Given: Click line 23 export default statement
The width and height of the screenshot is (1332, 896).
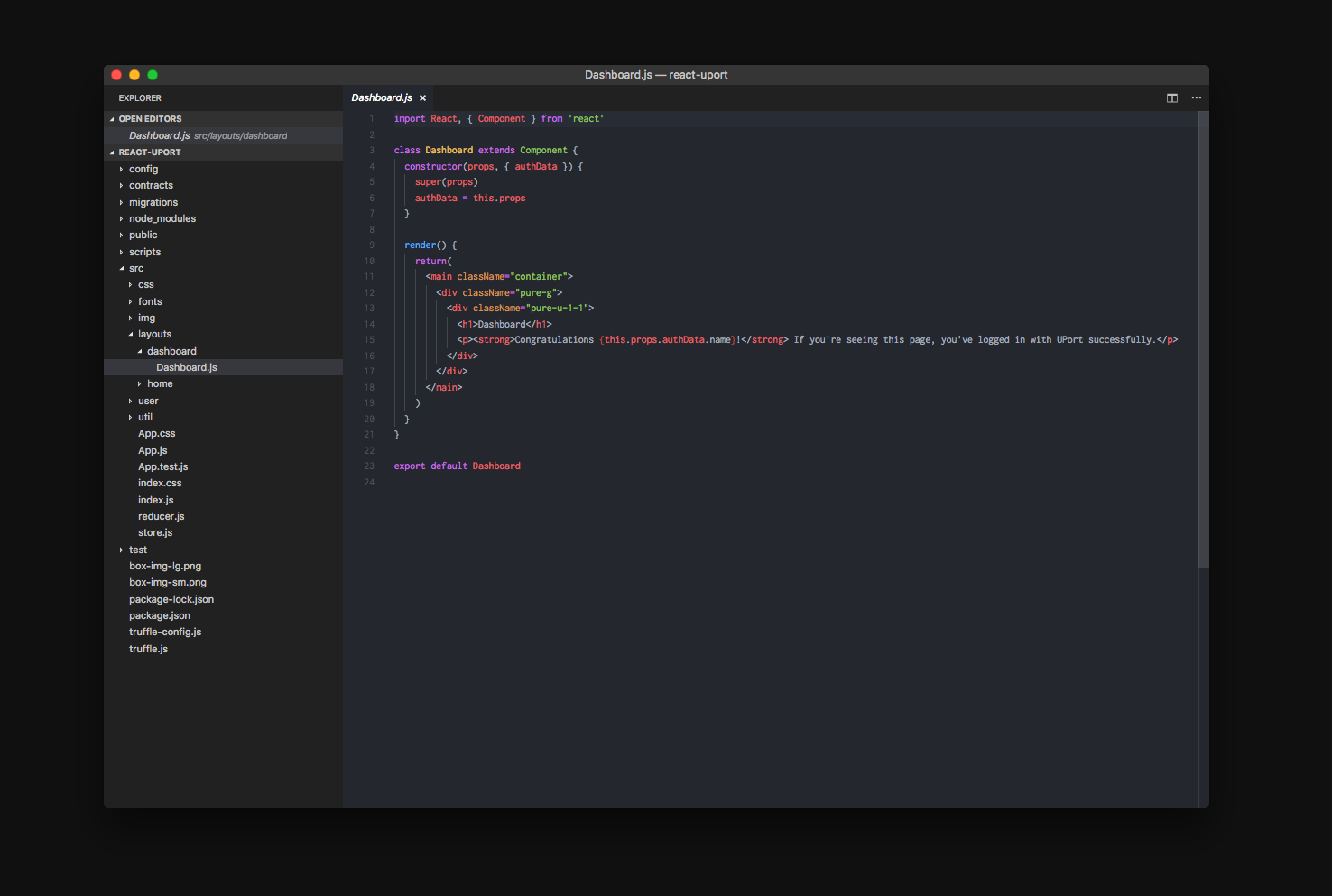Looking at the screenshot, I should click(x=457, y=466).
